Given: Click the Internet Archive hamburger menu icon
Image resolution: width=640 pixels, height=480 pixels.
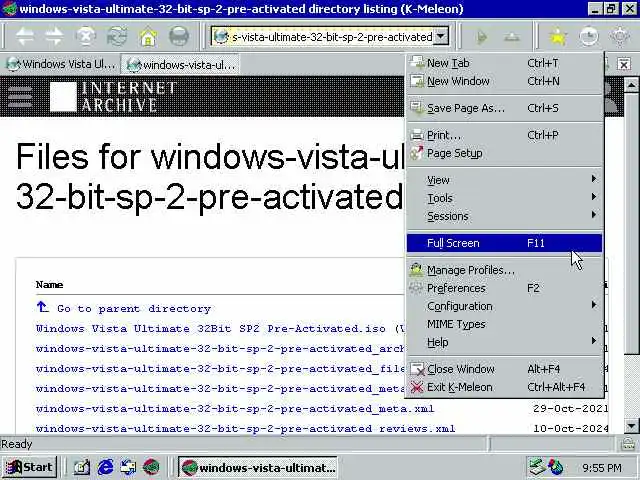Looking at the screenshot, I should (x=20, y=97).
